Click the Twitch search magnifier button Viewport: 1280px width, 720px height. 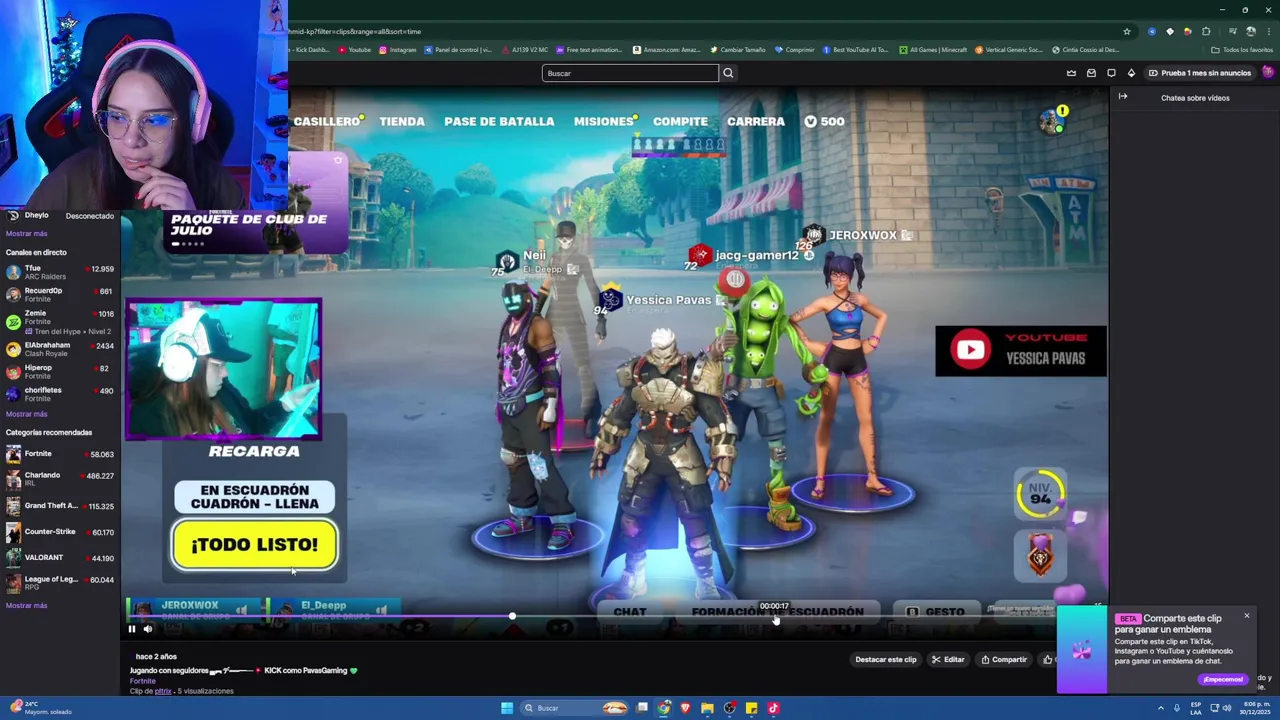click(x=728, y=73)
